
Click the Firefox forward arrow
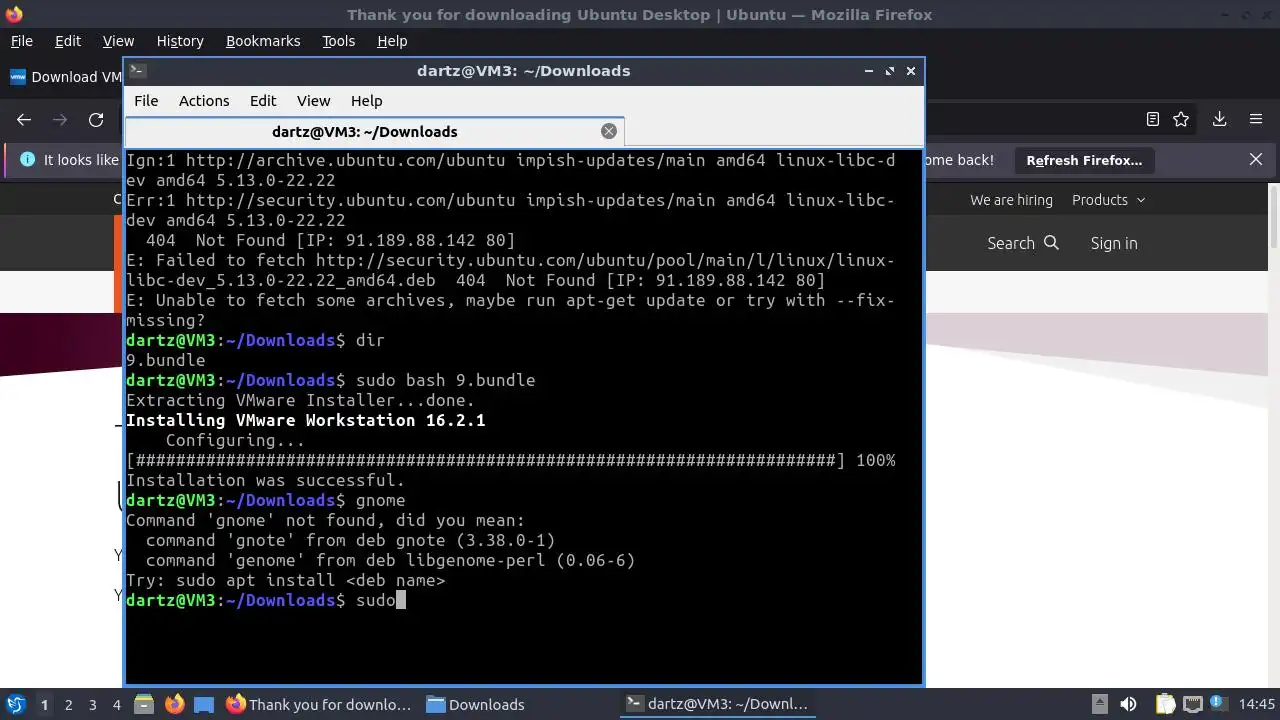[60, 119]
